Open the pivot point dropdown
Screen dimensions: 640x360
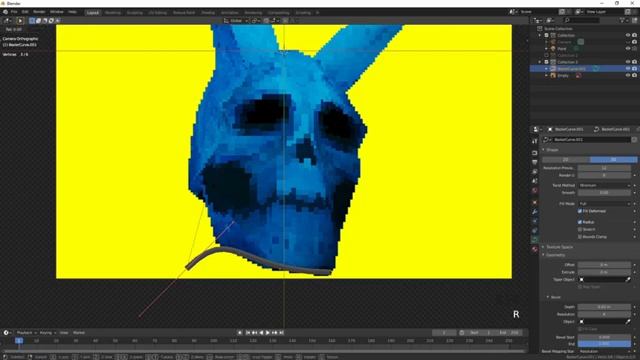(255, 20)
